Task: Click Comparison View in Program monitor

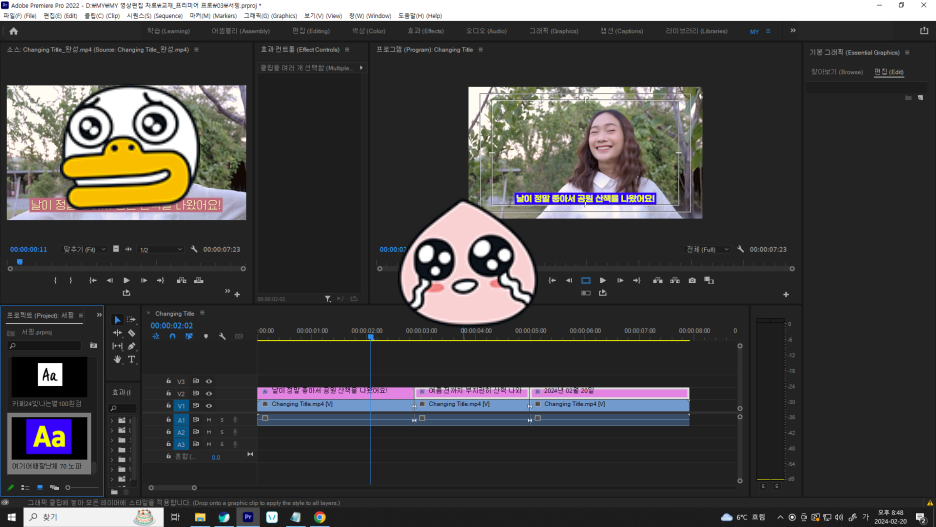Action: (x=709, y=281)
